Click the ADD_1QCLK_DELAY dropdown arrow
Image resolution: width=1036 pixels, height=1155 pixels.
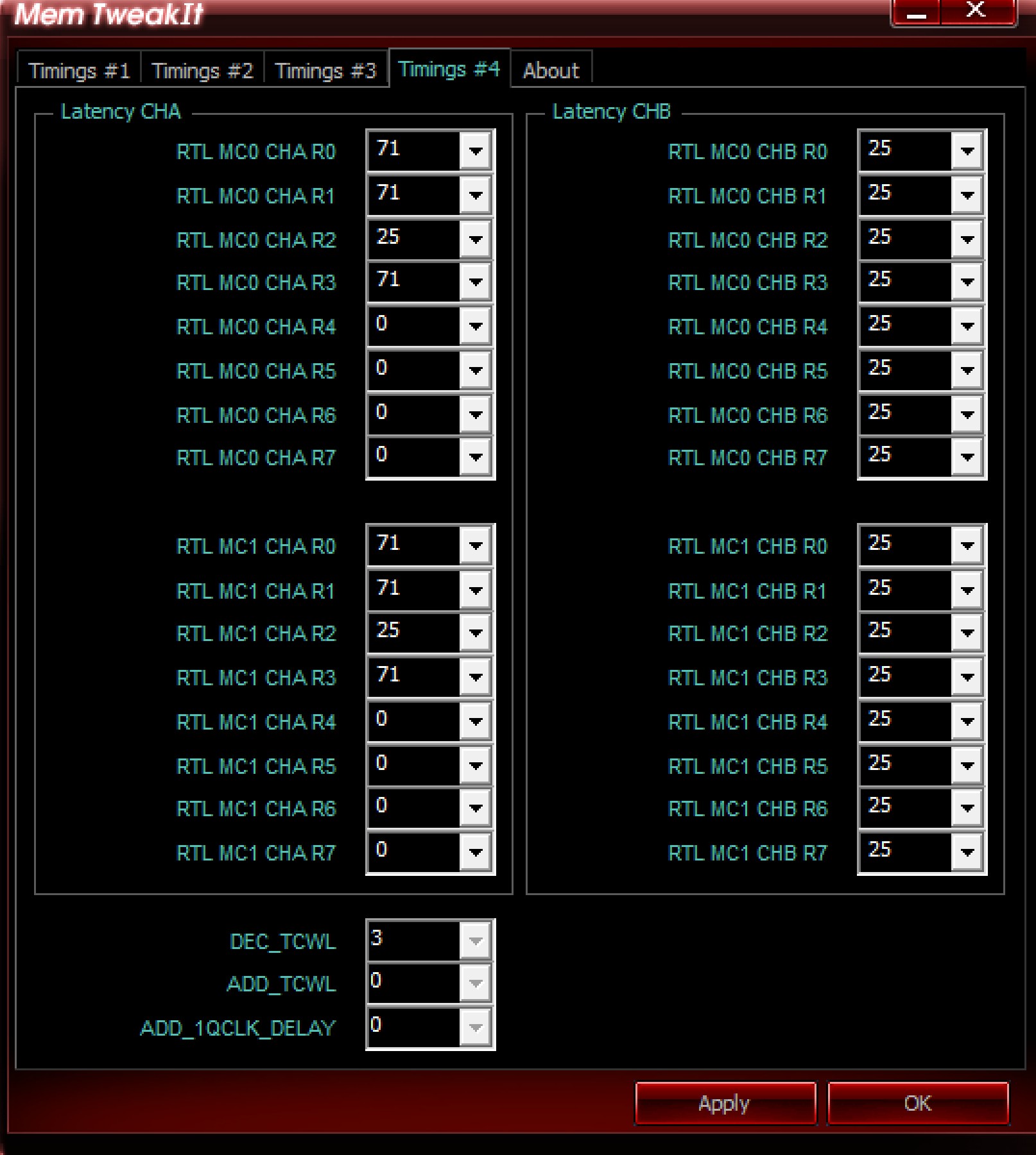pos(475,1027)
